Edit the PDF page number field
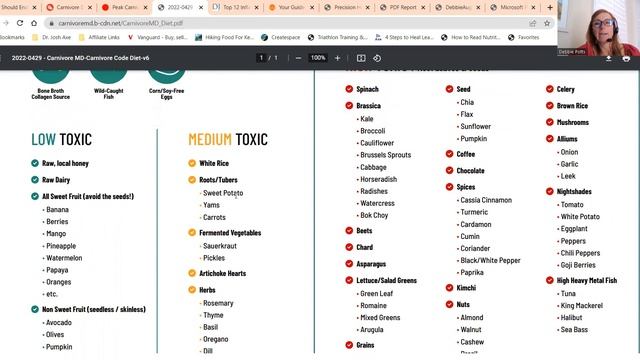 coord(261,58)
